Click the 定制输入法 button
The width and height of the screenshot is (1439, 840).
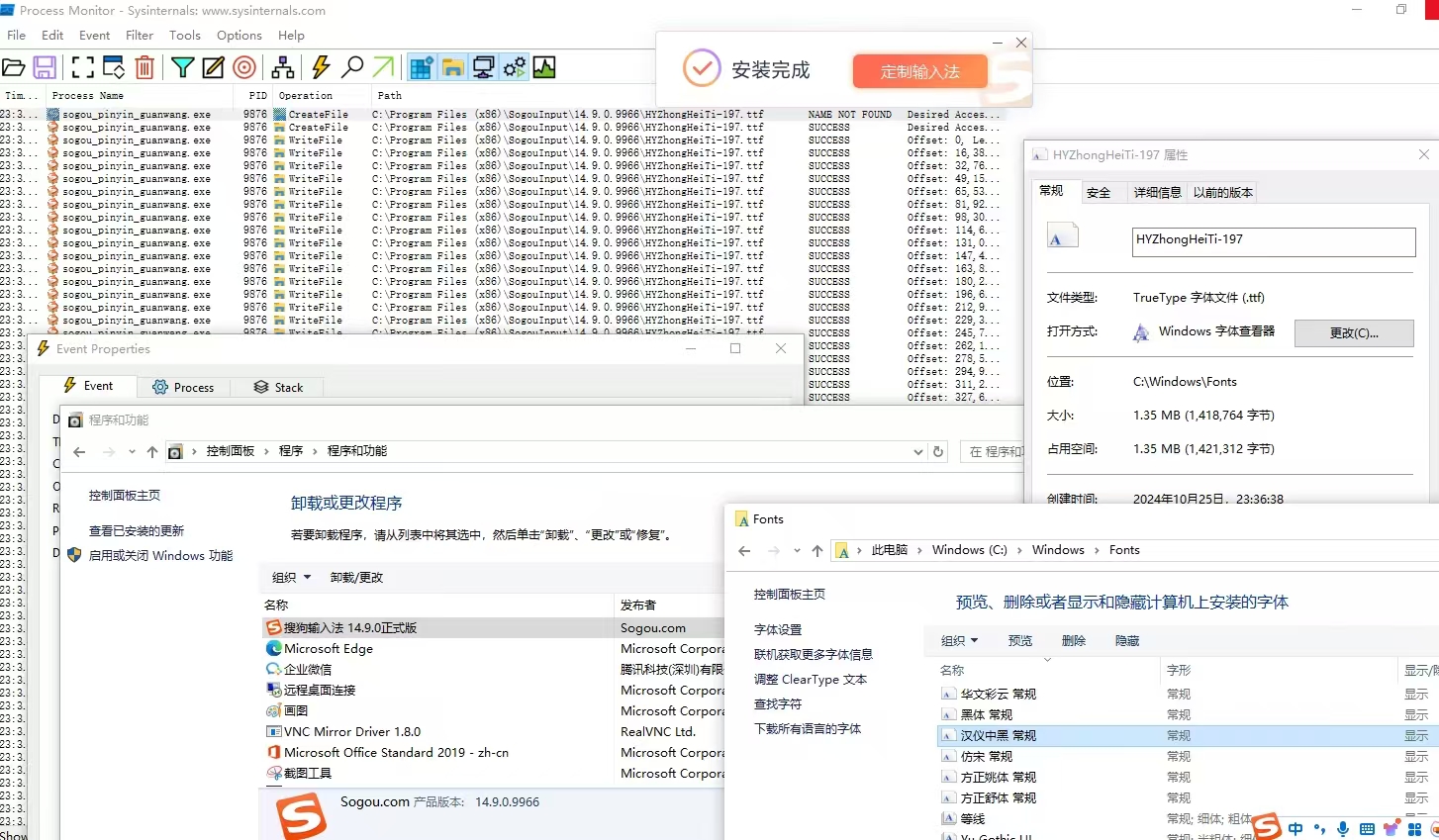pyautogui.click(x=919, y=71)
